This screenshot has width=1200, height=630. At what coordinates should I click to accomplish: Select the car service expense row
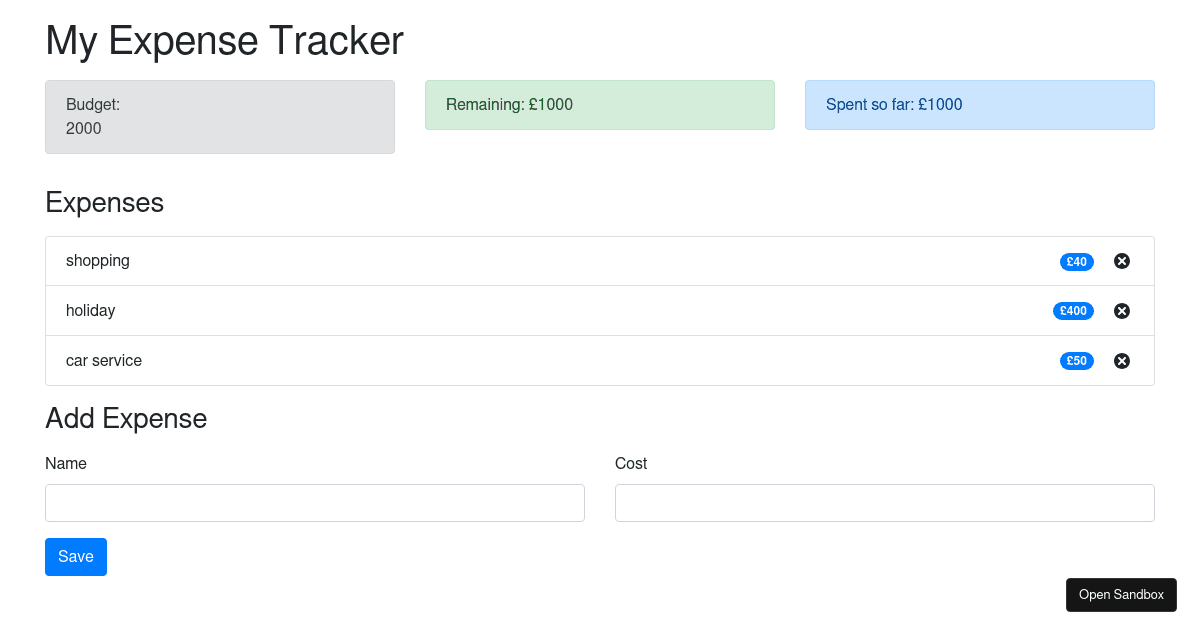(x=500, y=360)
